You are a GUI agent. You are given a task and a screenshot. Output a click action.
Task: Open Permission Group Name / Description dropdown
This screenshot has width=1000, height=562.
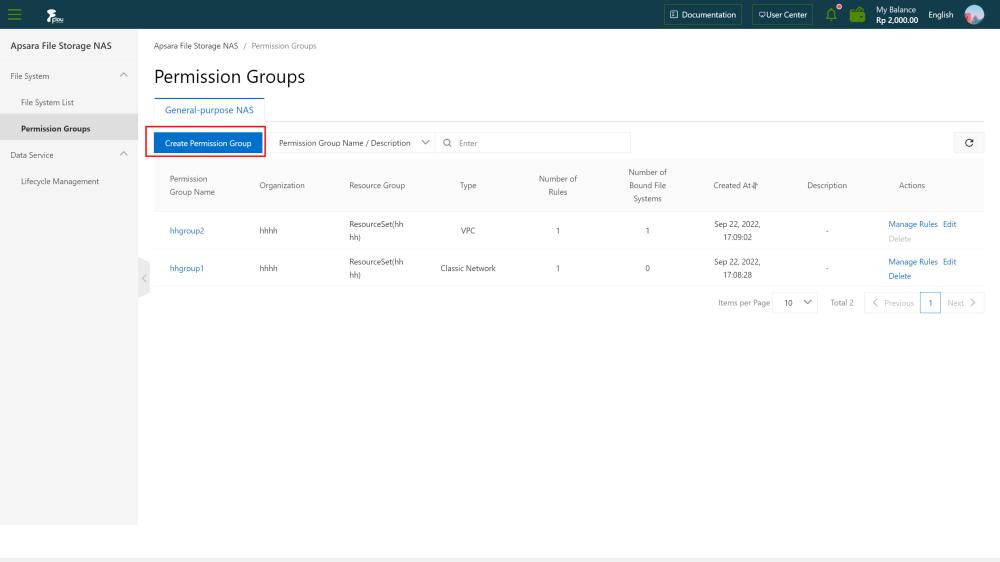click(353, 143)
